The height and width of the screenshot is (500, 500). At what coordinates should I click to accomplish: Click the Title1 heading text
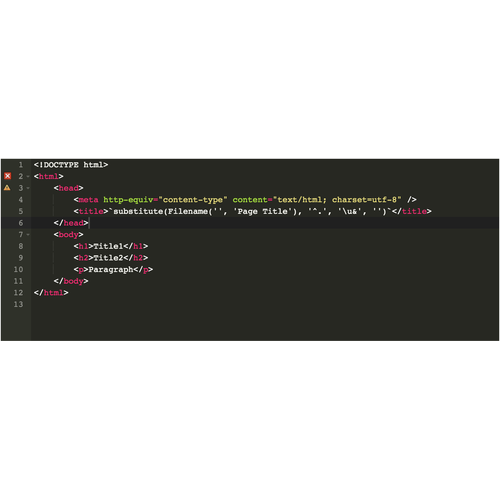click(108, 246)
